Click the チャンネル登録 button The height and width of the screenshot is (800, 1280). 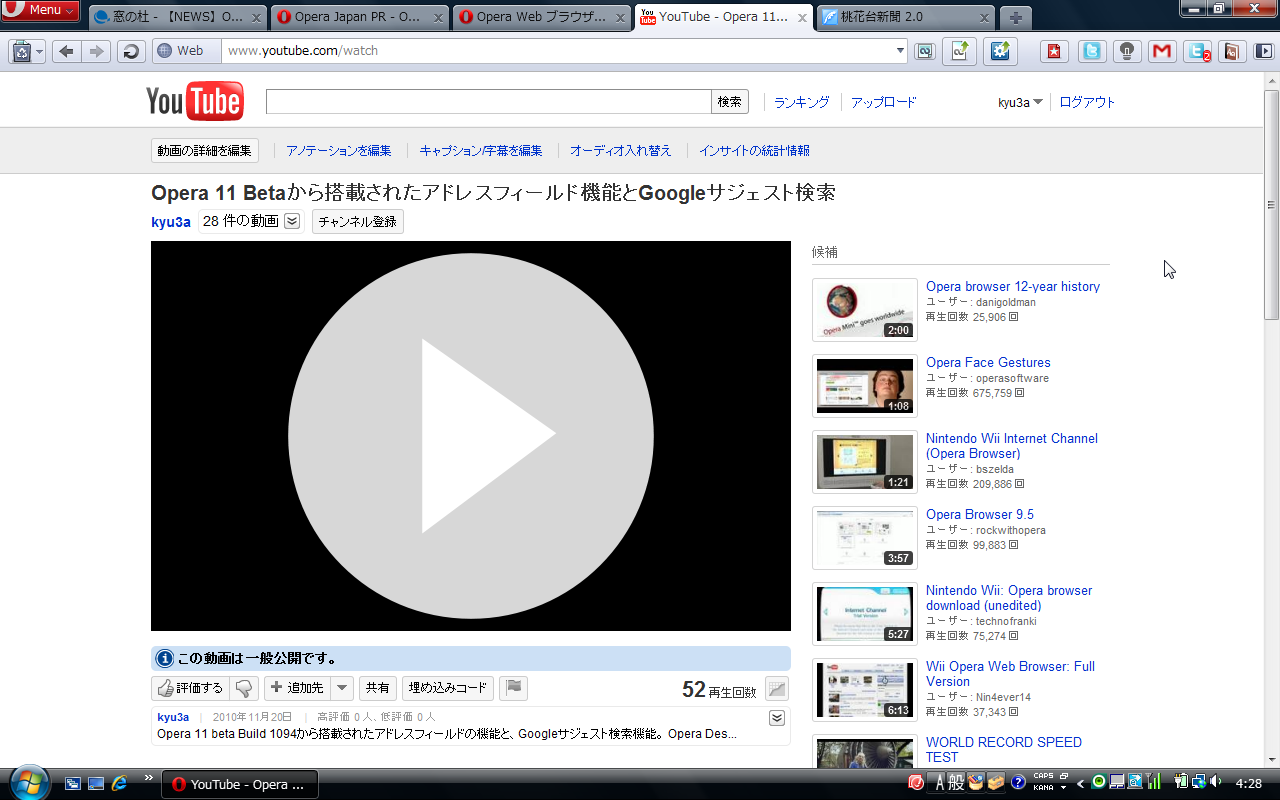click(x=358, y=222)
